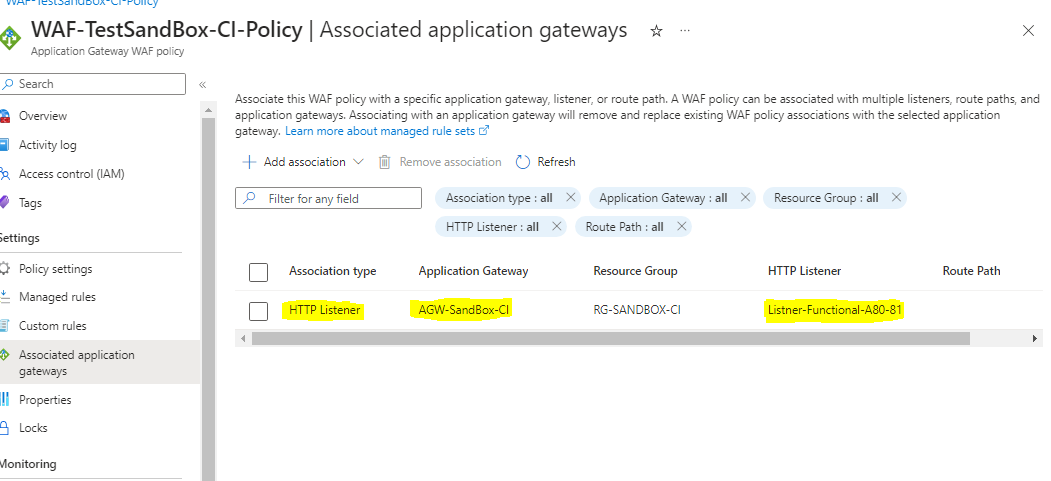Open WAF-TestSandBox-CI-Policy breadcrumb link
The image size is (1051, 481).
82,3
